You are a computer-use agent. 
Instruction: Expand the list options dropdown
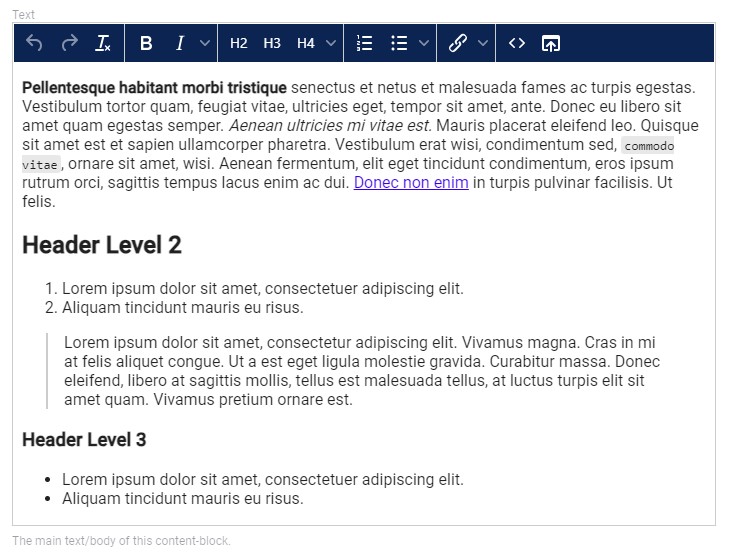(x=424, y=43)
